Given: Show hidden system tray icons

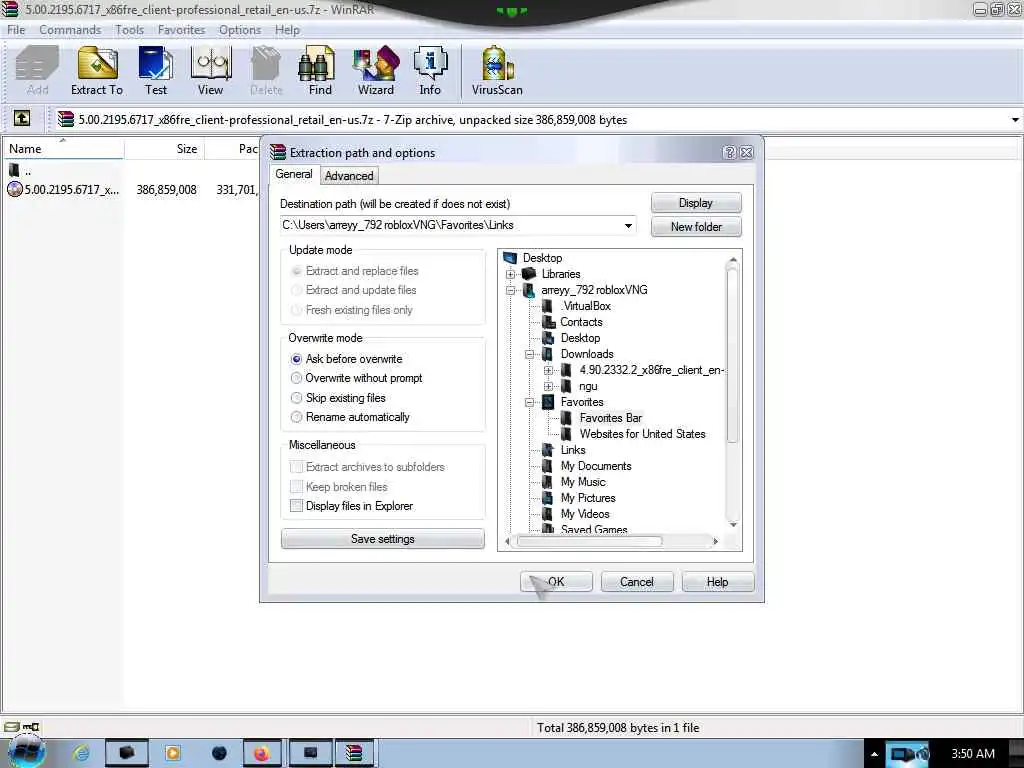Looking at the screenshot, I should [x=874, y=754].
